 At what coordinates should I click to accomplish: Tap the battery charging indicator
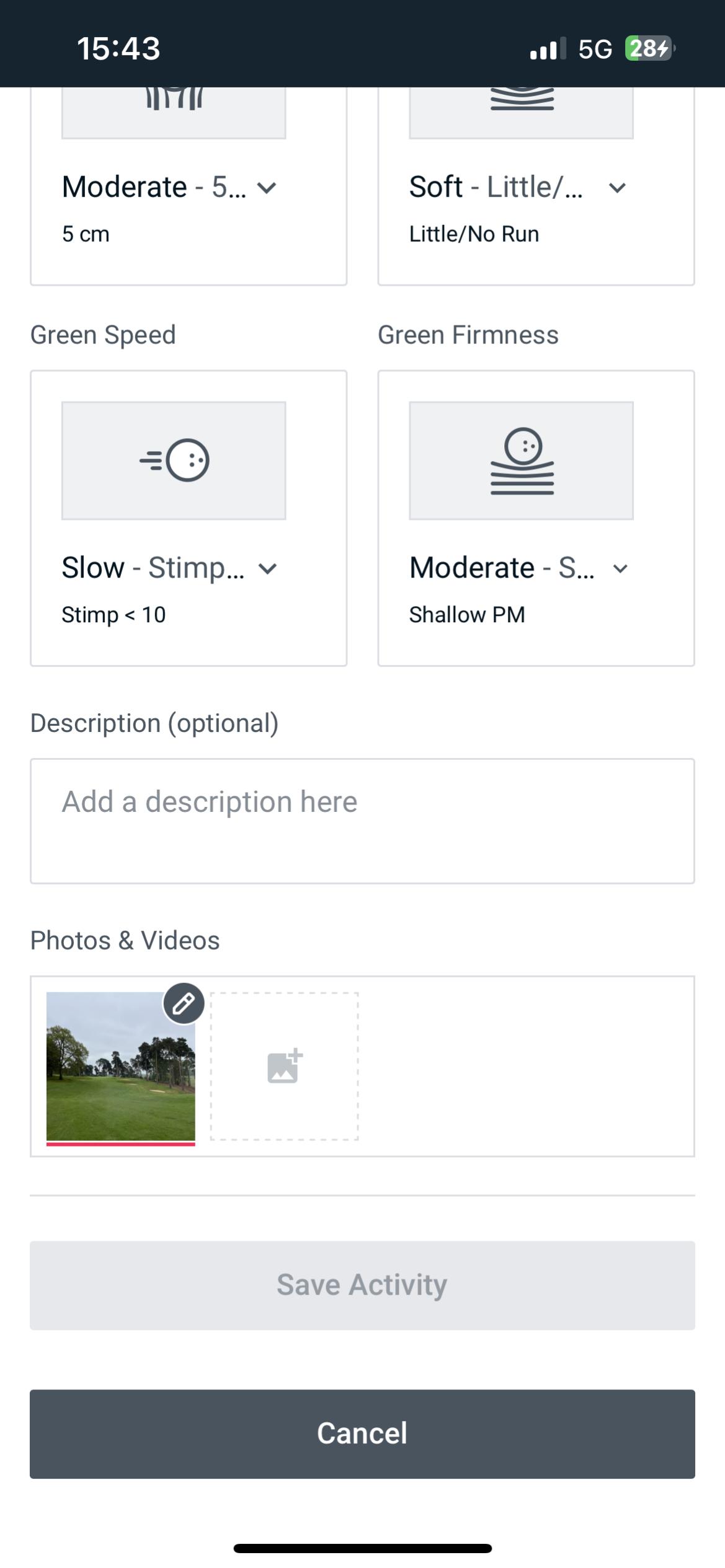(649, 48)
